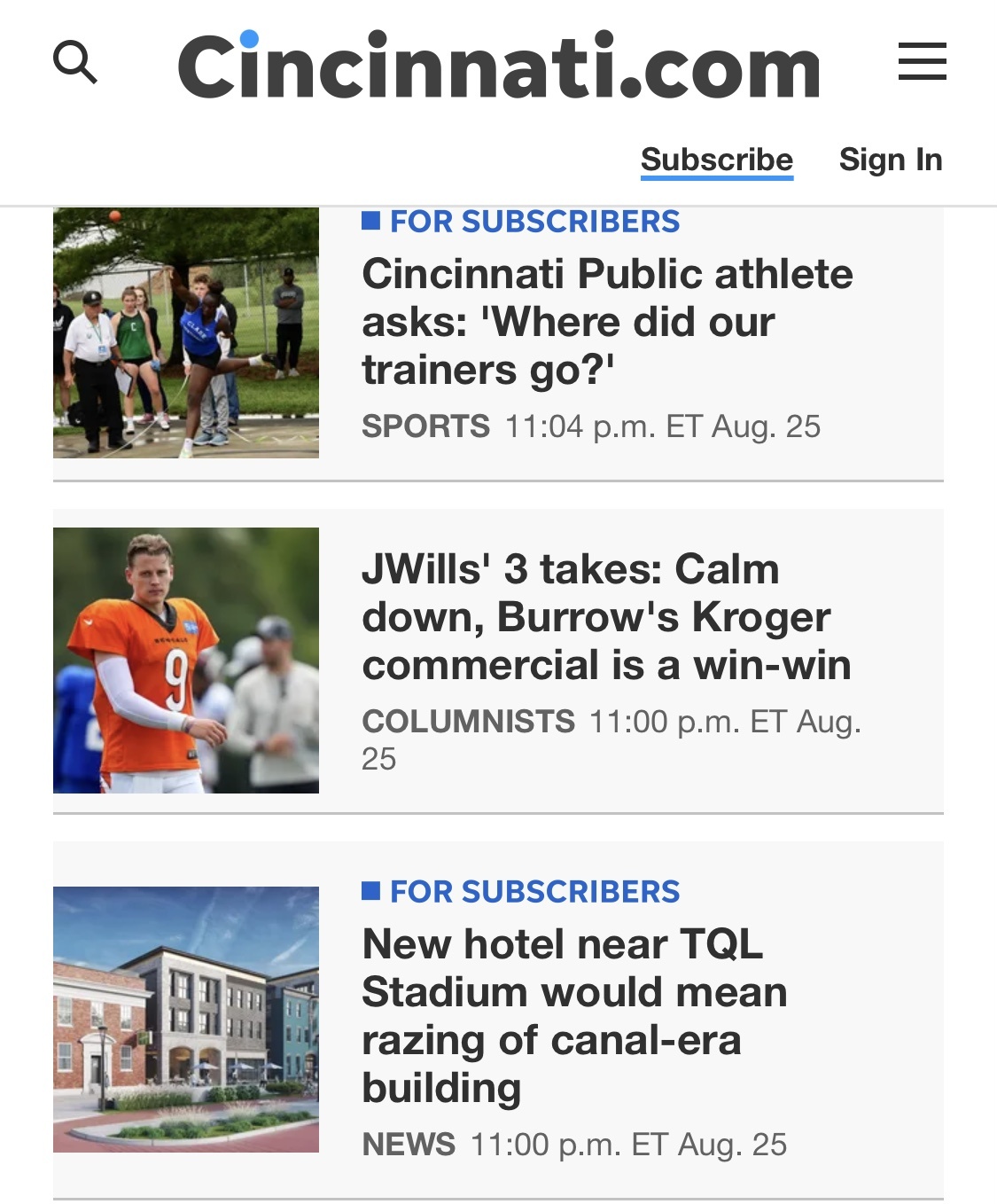
Task: Select the NEWS category label
Action: point(409,1145)
